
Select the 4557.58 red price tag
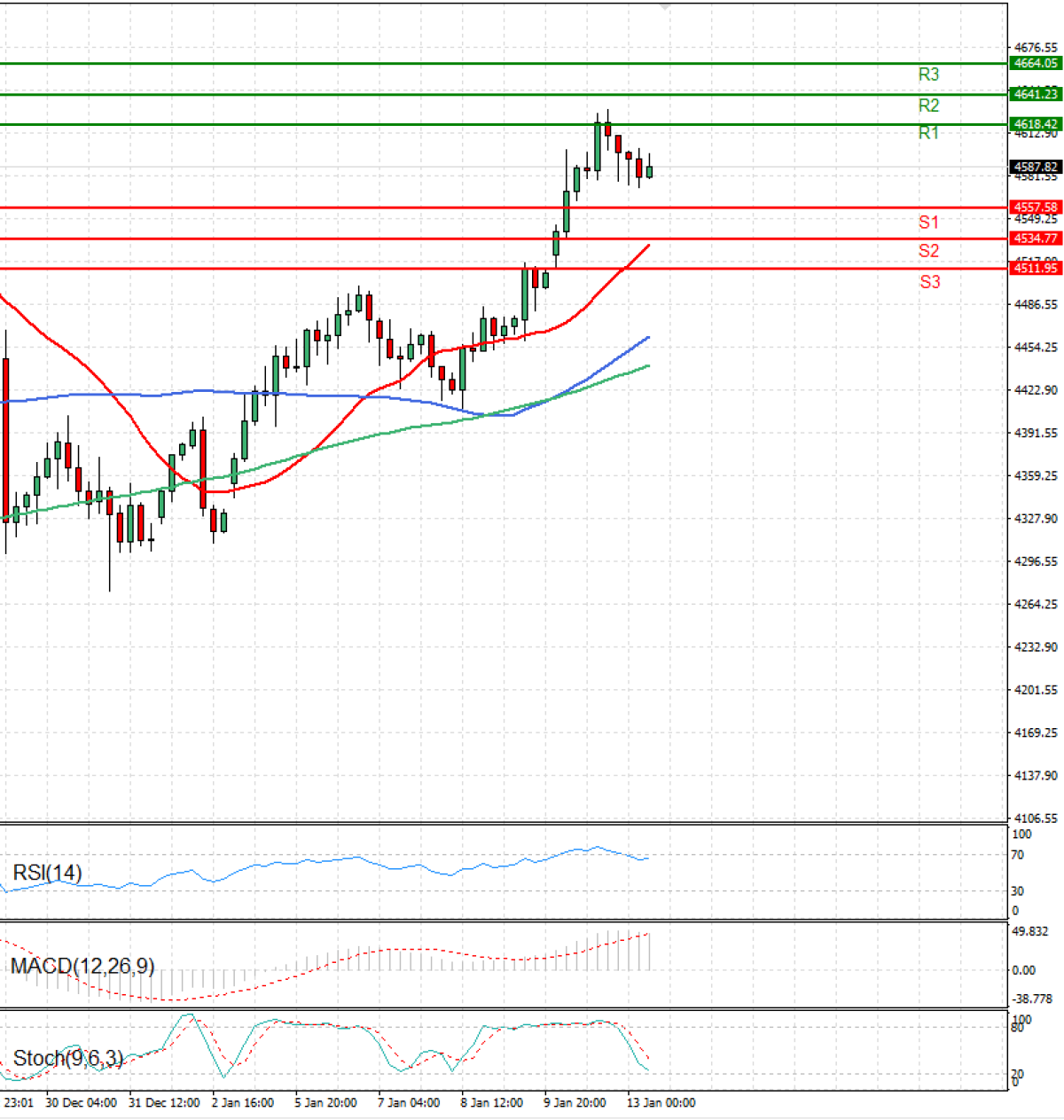point(1035,208)
